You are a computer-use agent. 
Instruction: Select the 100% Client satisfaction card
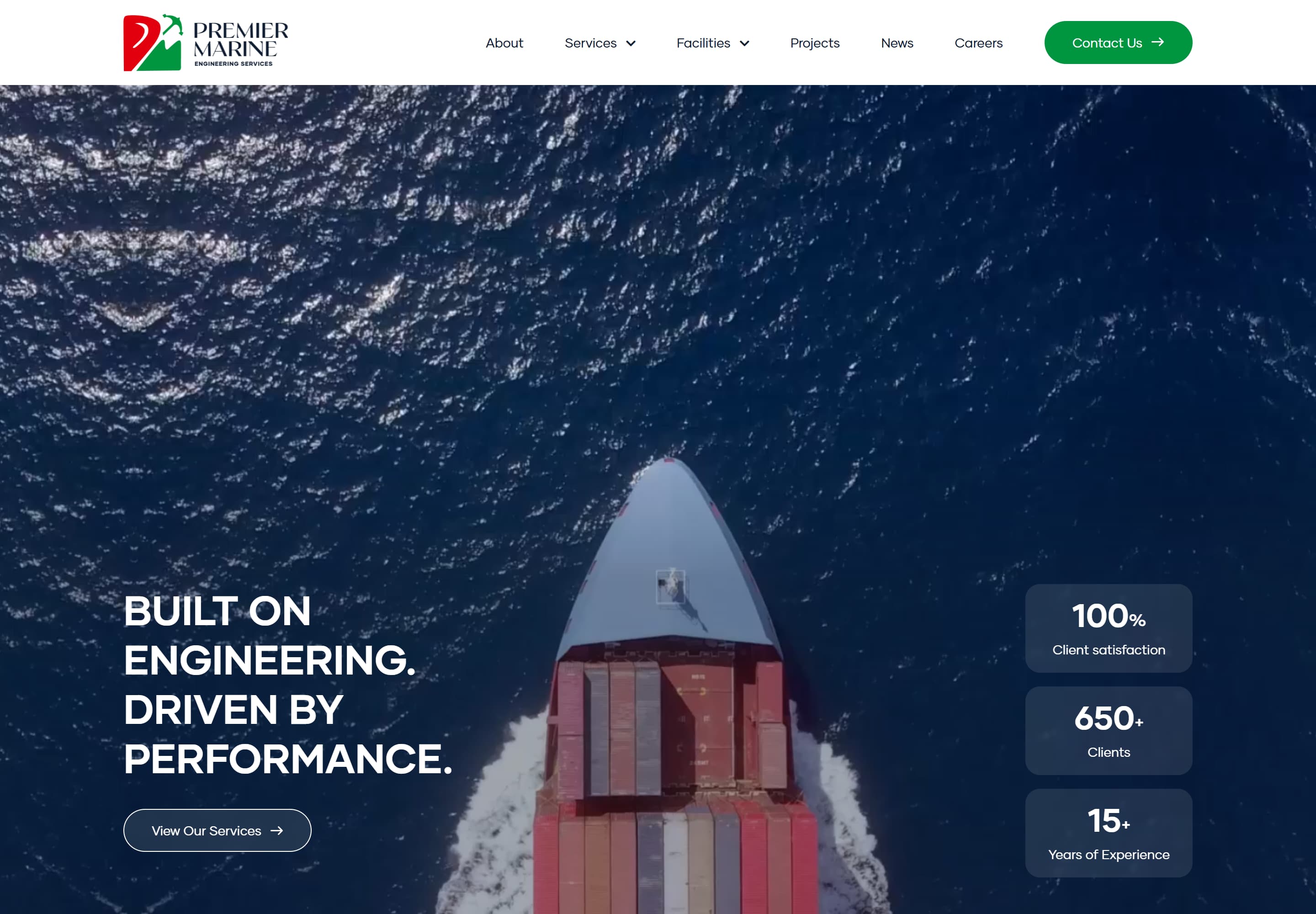pyautogui.click(x=1108, y=628)
